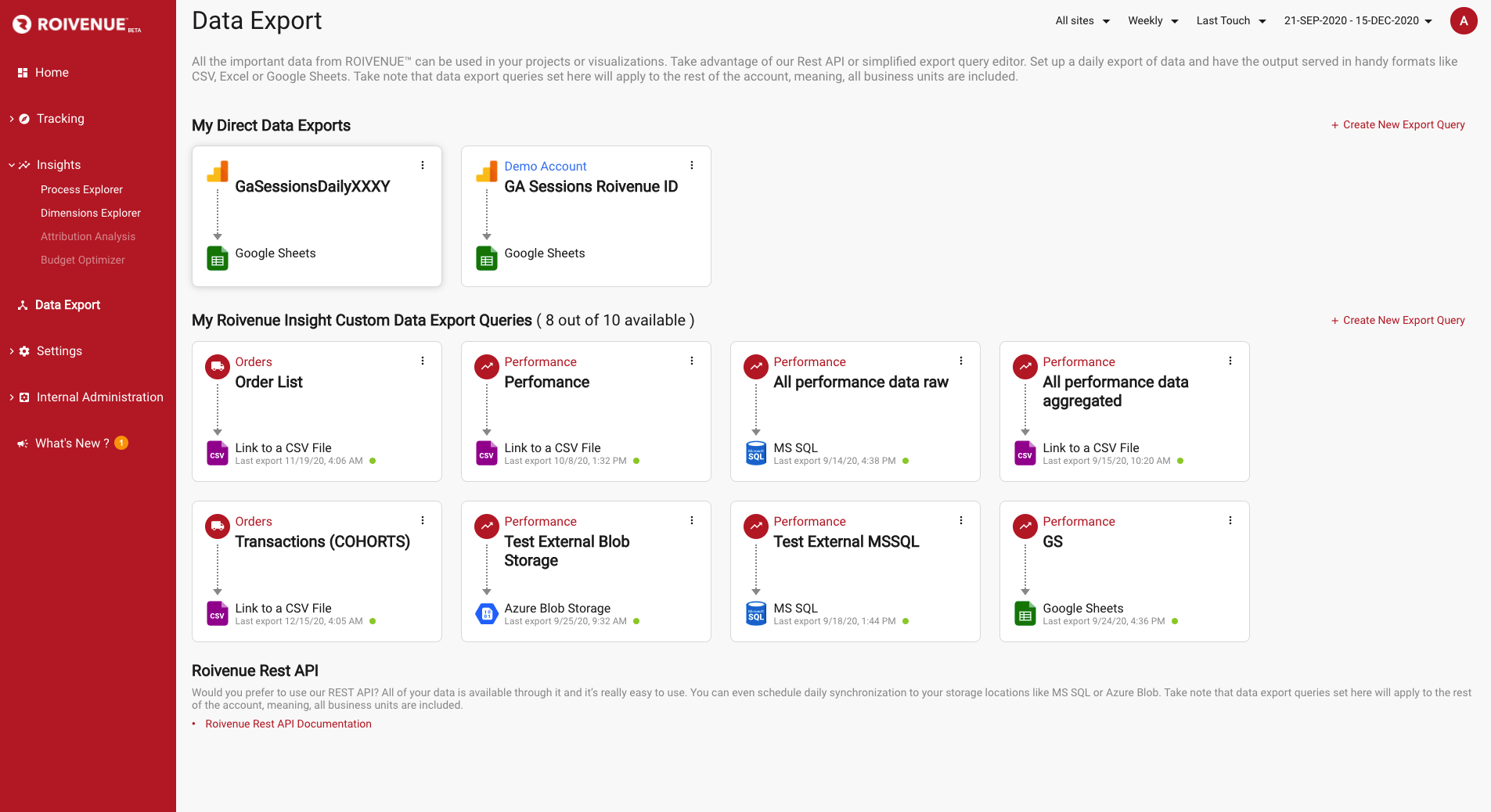Click the Settings gear icon
The height and width of the screenshot is (812, 1491).
[24, 351]
